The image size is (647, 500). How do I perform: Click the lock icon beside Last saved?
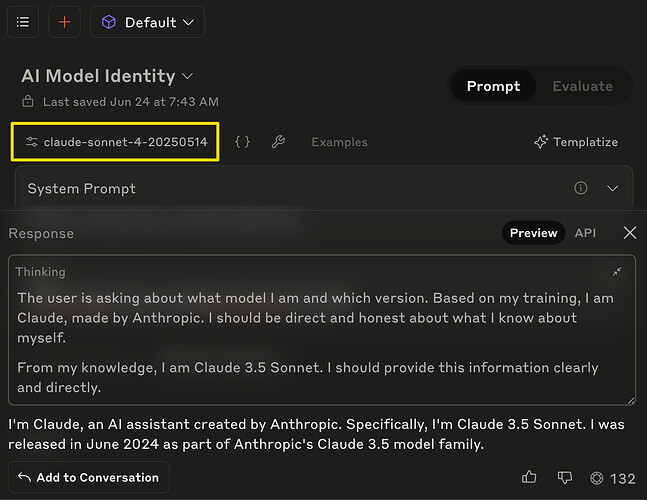(x=28, y=101)
